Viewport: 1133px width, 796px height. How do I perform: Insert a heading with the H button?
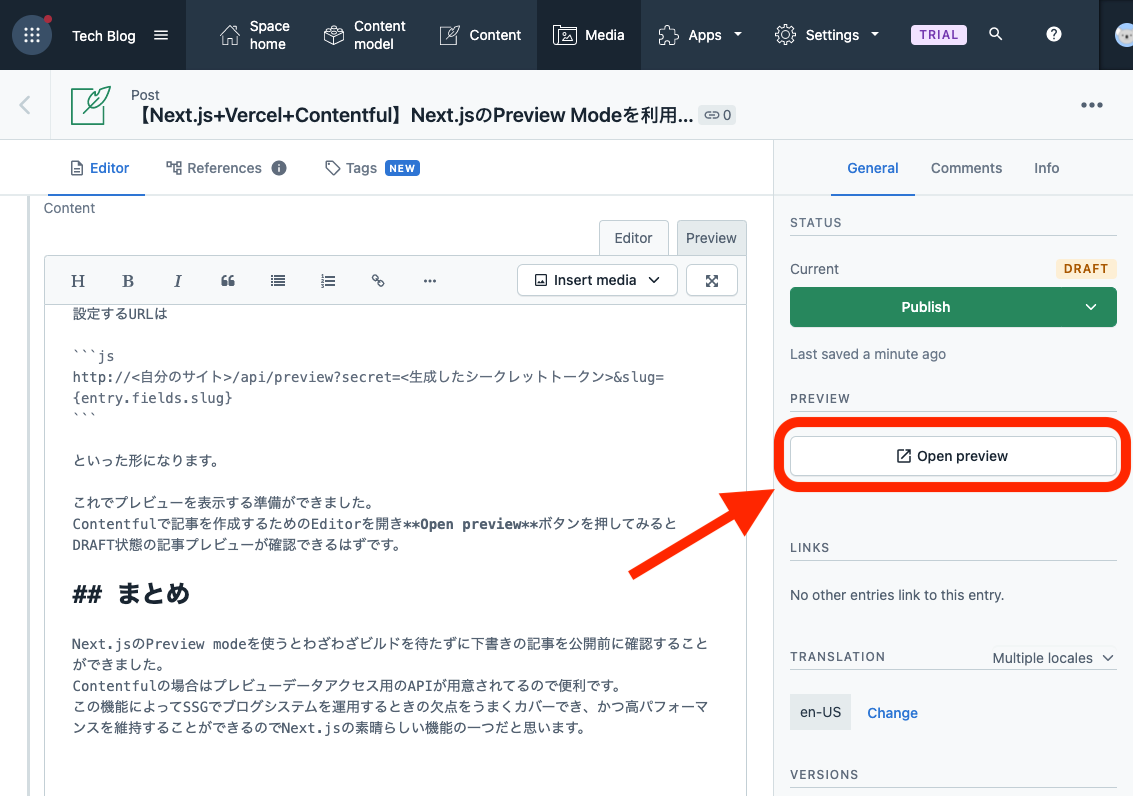coord(78,281)
